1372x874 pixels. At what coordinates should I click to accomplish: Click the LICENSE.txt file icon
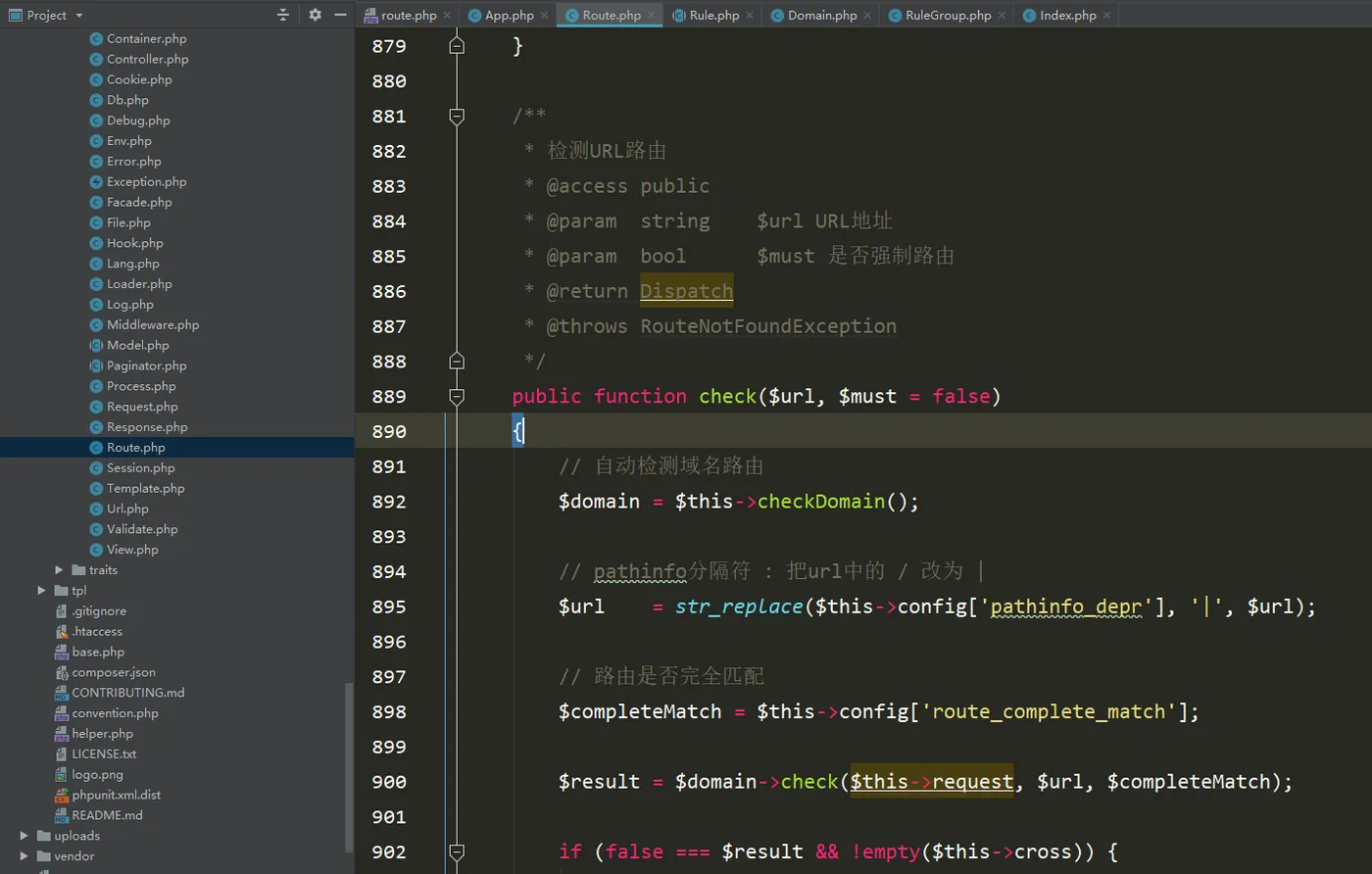62,754
